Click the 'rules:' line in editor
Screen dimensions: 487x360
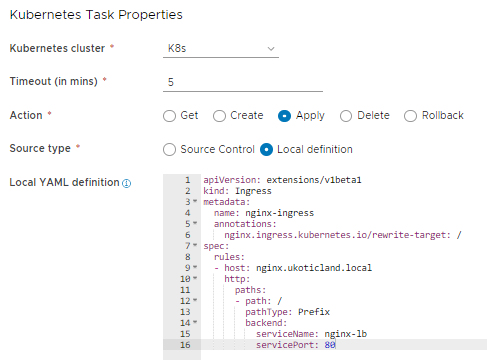click(229, 257)
